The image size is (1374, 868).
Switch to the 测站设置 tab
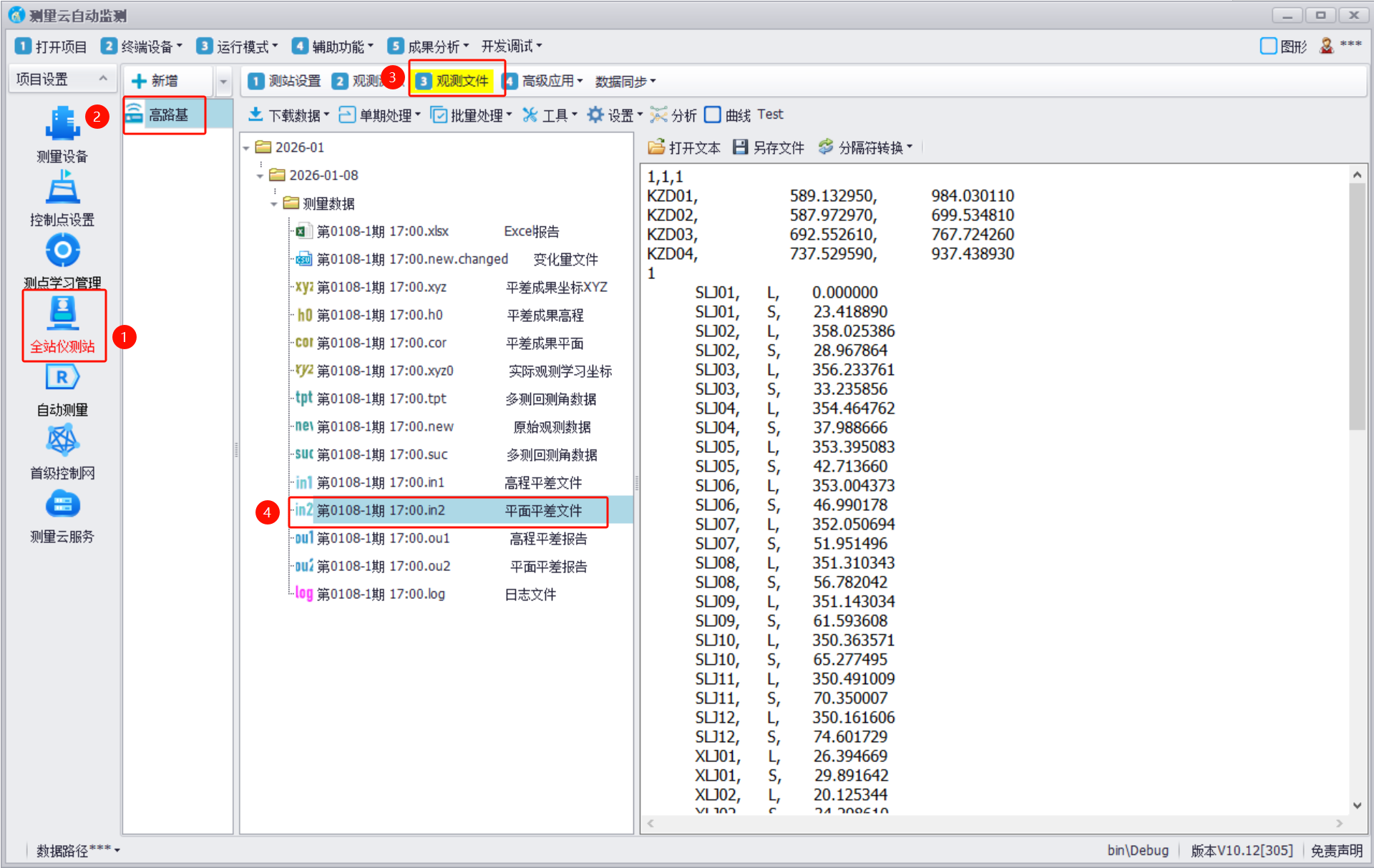(x=285, y=82)
